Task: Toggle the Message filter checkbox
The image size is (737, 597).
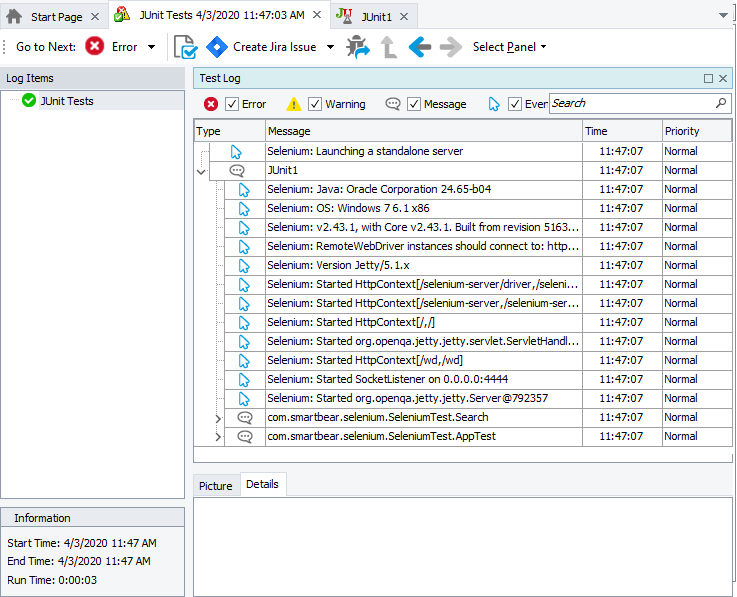Action: (x=414, y=104)
